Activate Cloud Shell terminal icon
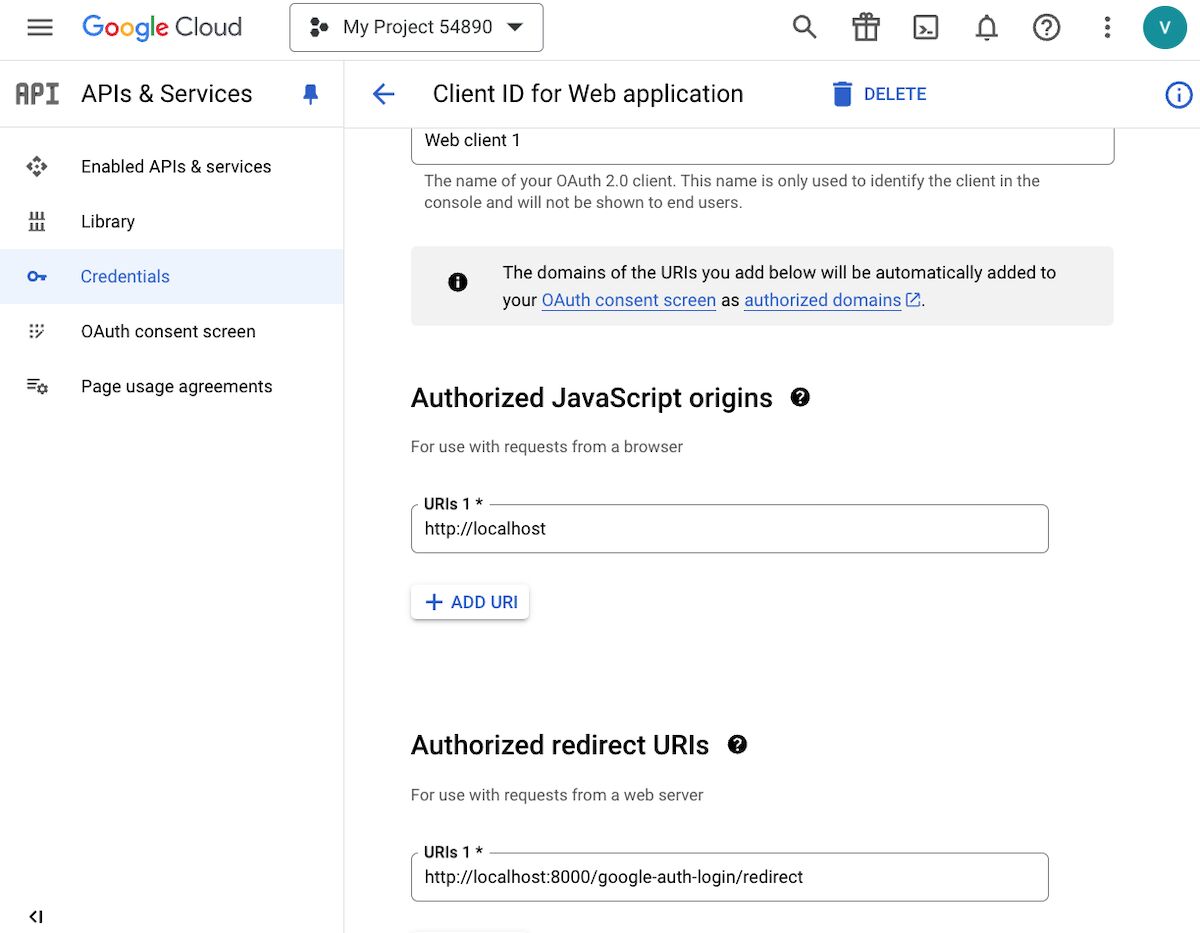1200x933 pixels. point(926,27)
